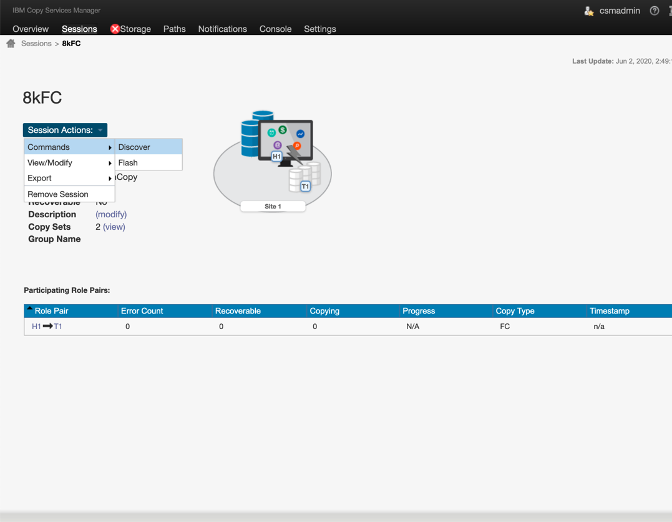Click the IBM Copy Services Manager title
The height and width of the screenshot is (522, 672).
56,10
